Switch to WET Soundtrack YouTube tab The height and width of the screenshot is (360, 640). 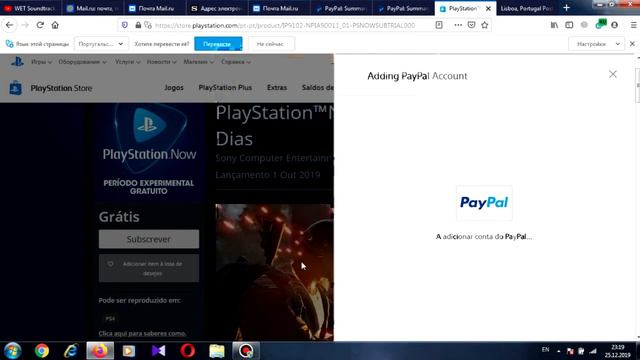click(x=30, y=8)
